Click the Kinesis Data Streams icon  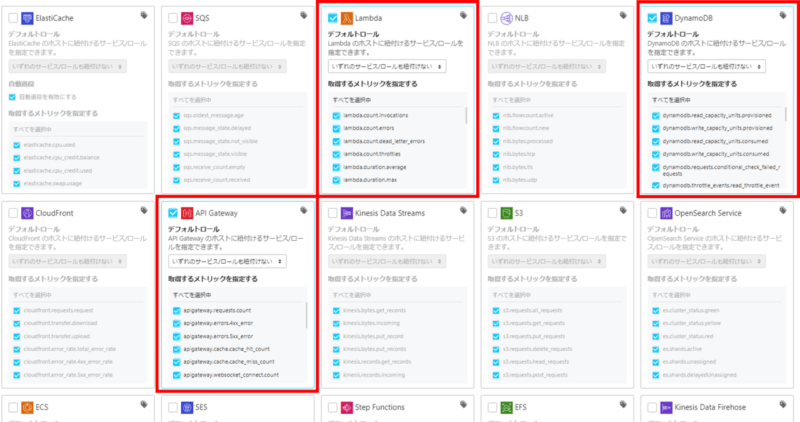click(347, 213)
